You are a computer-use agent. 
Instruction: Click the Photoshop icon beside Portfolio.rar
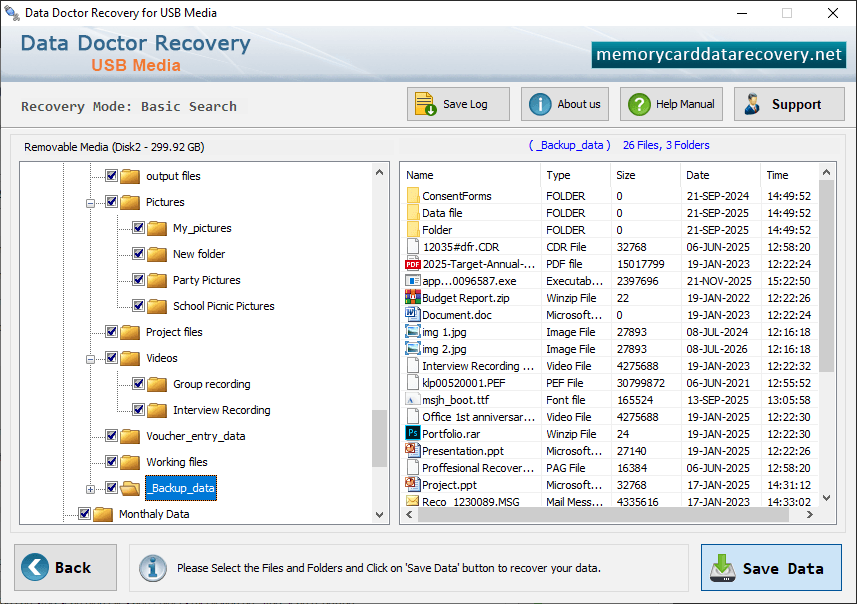click(x=413, y=433)
